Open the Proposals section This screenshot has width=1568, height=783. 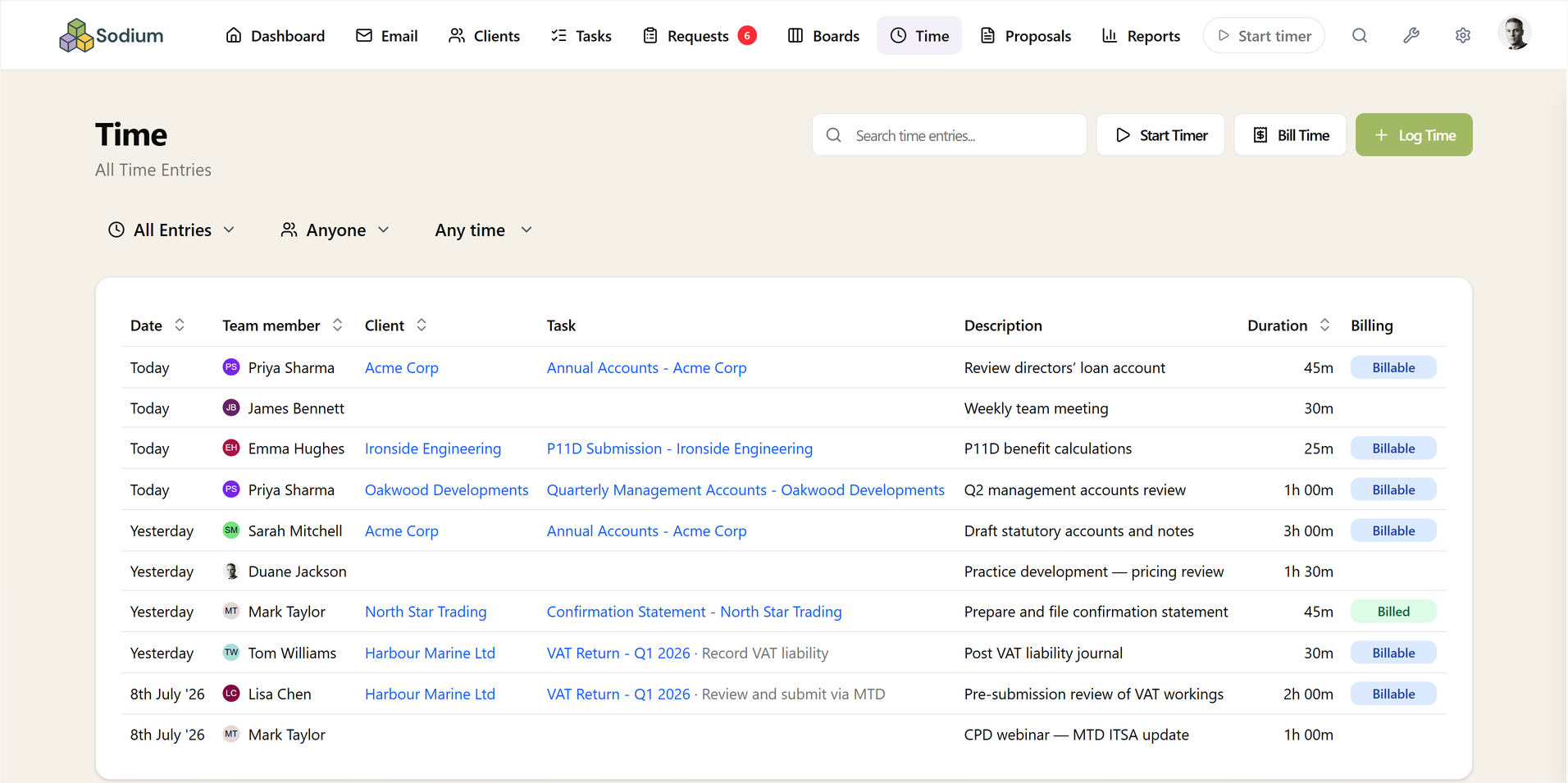pyautogui.click(x=1026, y=35)
